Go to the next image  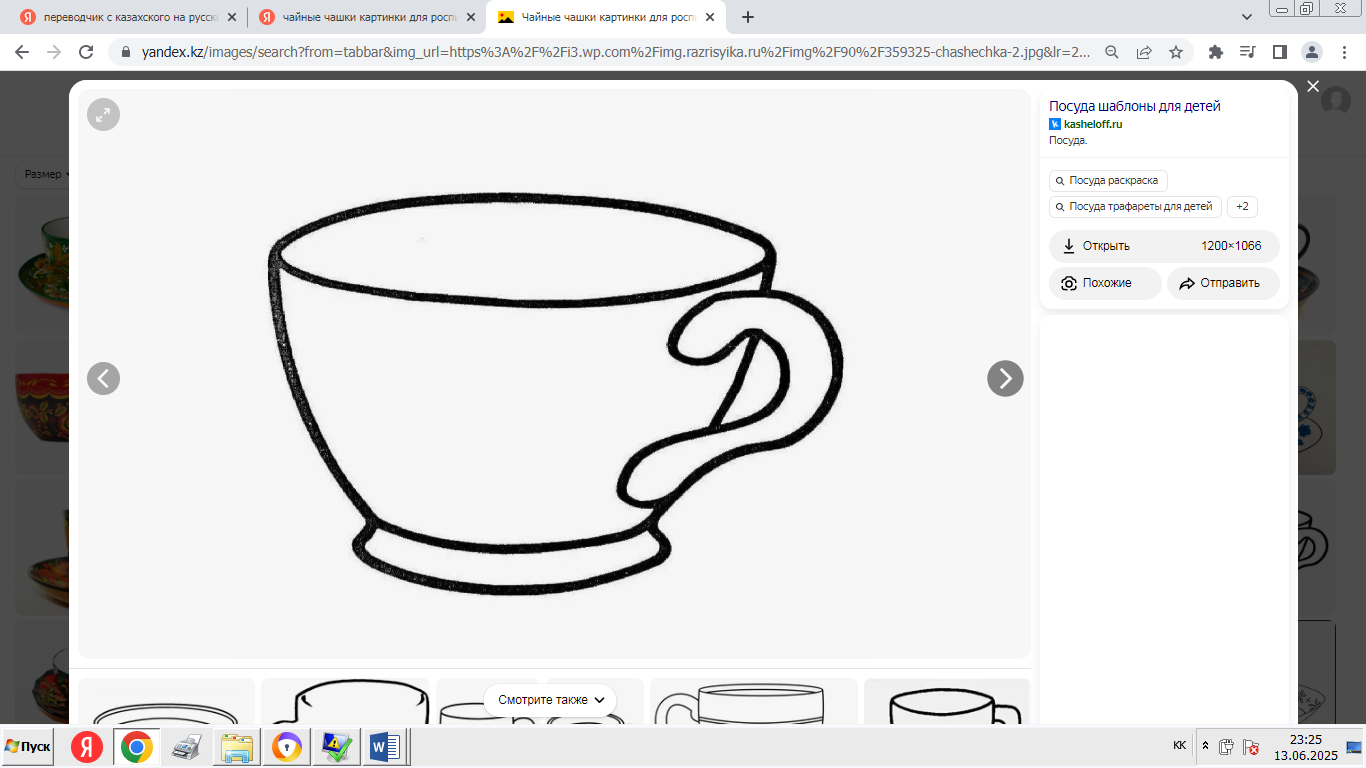1005,378
